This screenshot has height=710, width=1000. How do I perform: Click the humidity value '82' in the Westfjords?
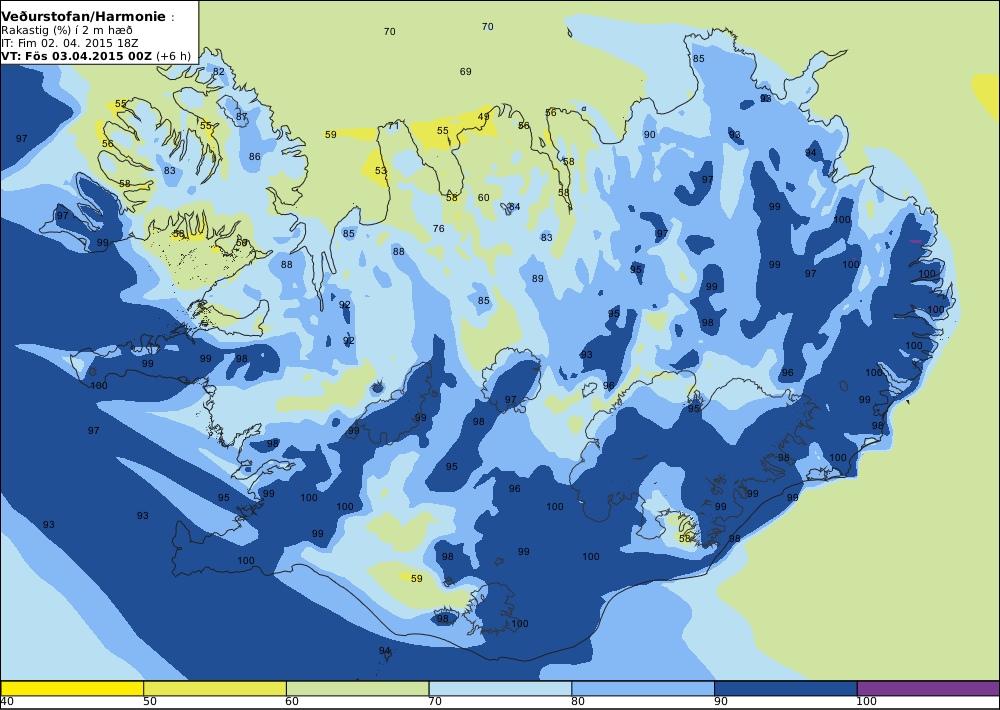[x=219, y=71]
